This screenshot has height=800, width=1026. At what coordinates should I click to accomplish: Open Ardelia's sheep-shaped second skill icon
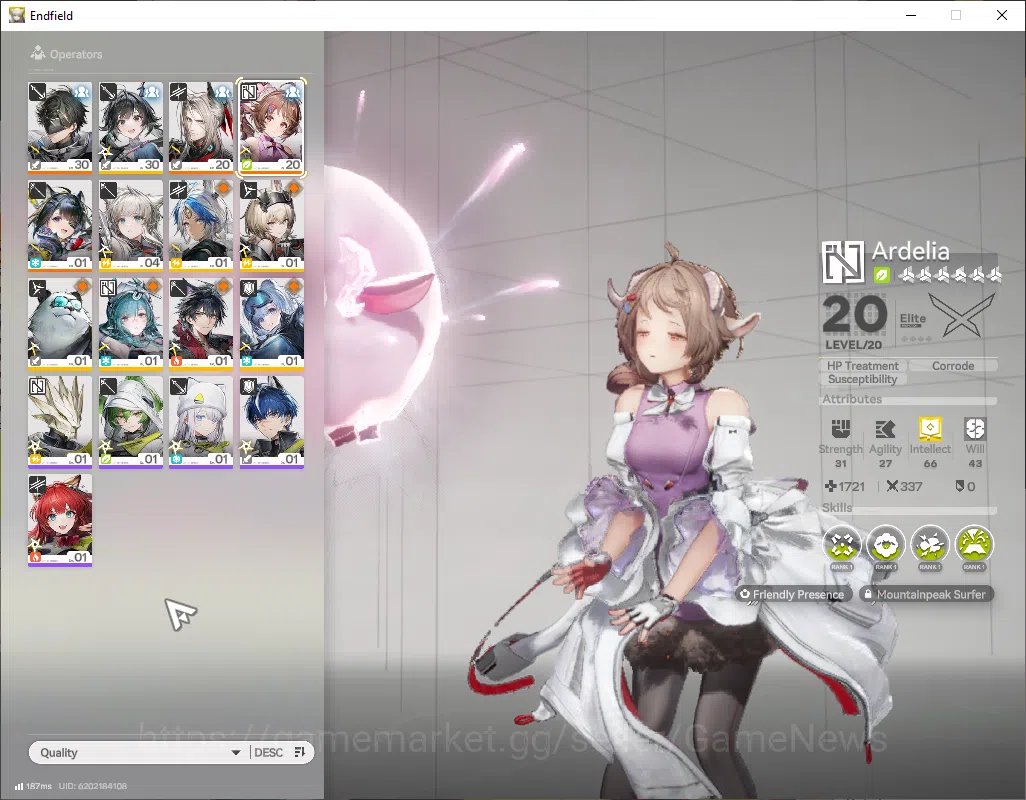point(886,544)
